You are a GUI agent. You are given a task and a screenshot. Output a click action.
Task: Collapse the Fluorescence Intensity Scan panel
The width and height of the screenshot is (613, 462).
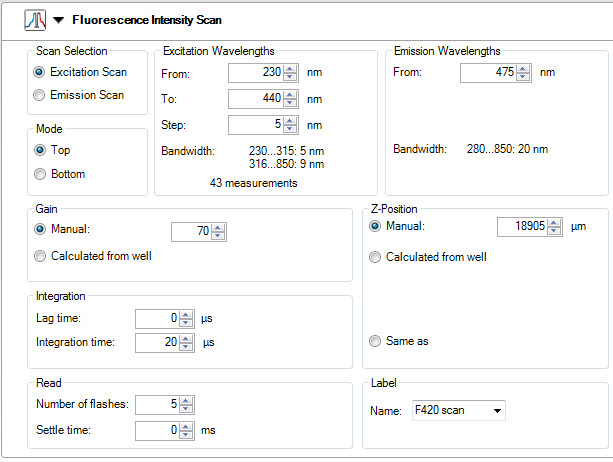tap(59, 20)
